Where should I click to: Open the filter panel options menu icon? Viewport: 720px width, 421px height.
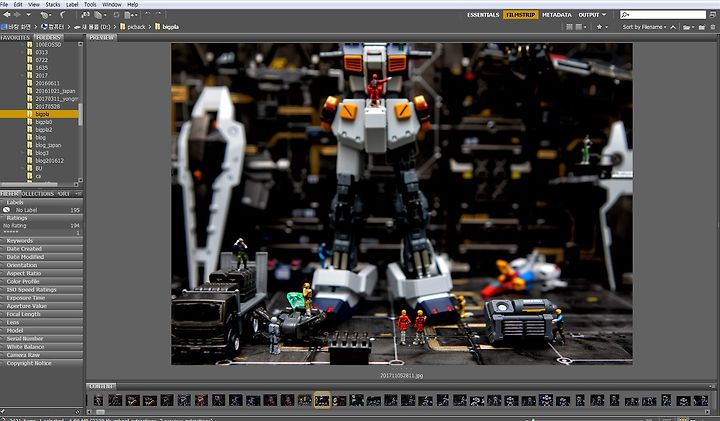(79, 194)
